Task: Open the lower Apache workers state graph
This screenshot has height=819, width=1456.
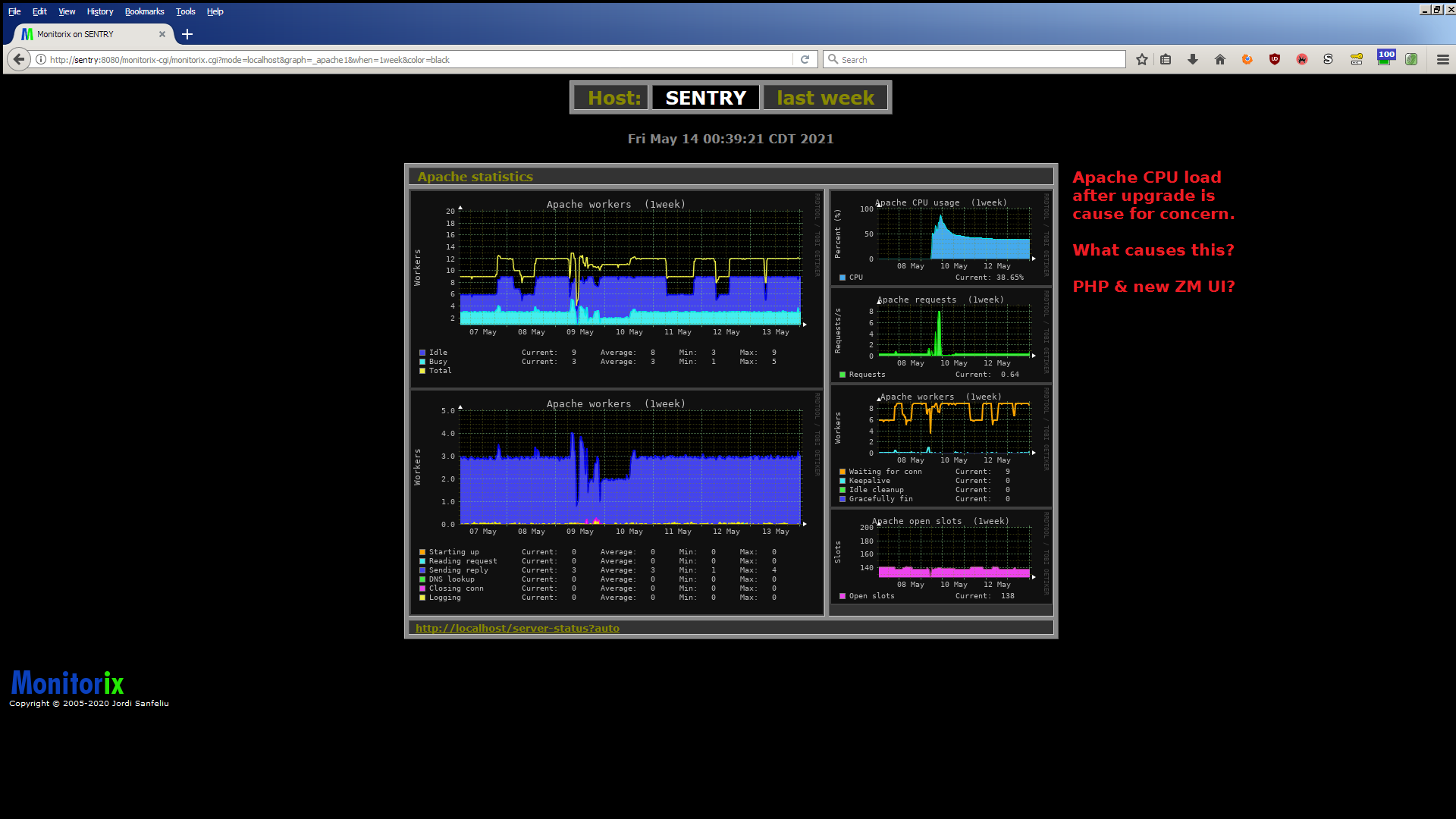Action: 617,502
